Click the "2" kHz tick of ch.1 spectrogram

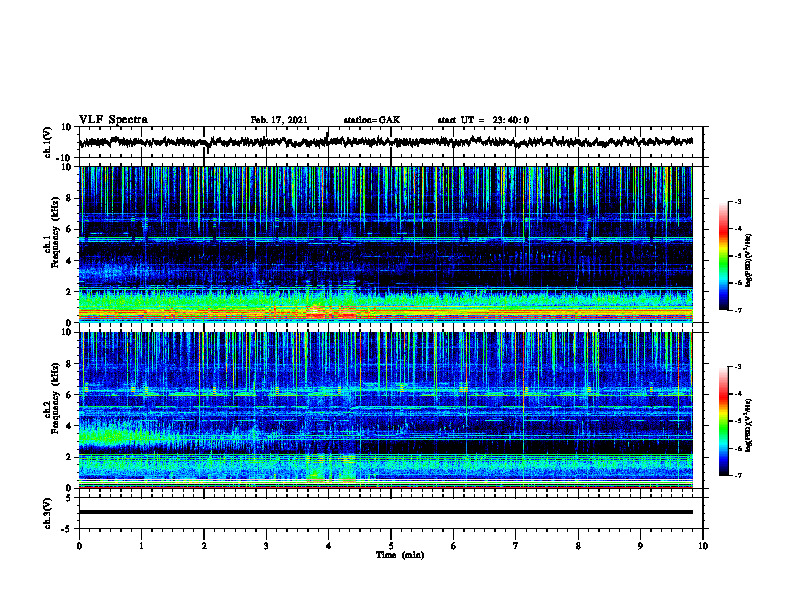point(69,292)
